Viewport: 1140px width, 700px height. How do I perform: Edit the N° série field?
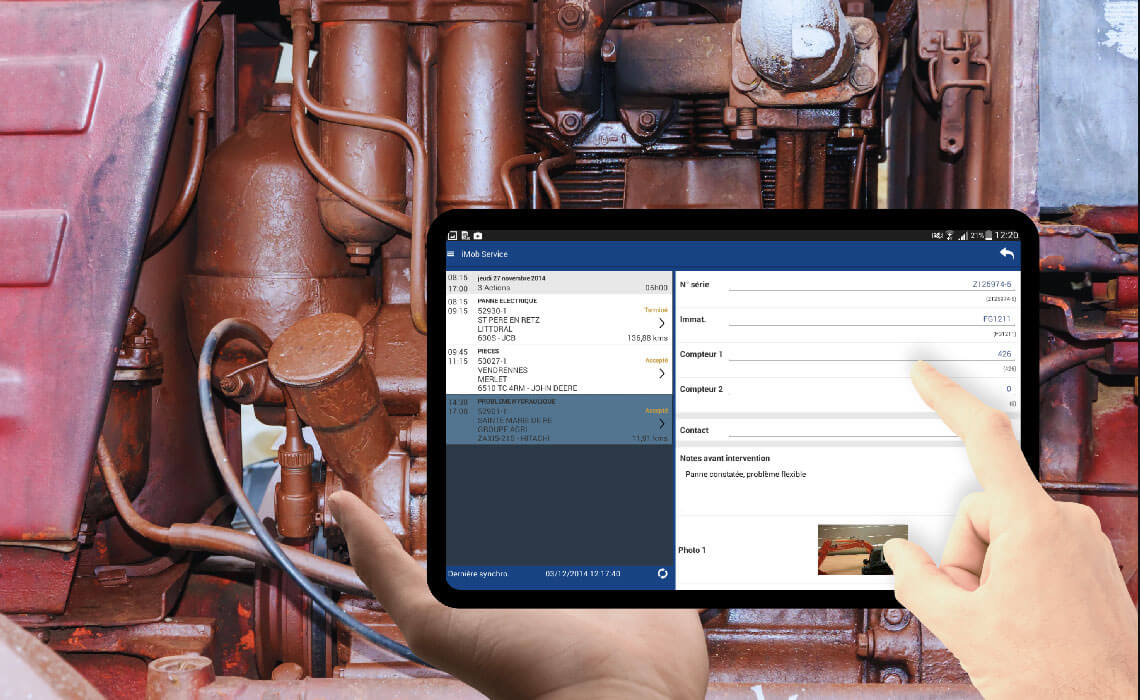tap(870, 284)
